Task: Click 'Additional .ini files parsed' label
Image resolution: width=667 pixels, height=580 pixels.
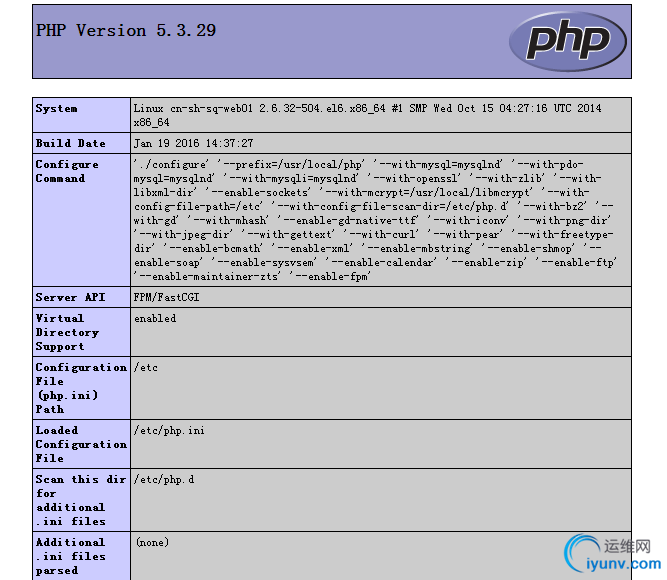Action: point(71,556)
